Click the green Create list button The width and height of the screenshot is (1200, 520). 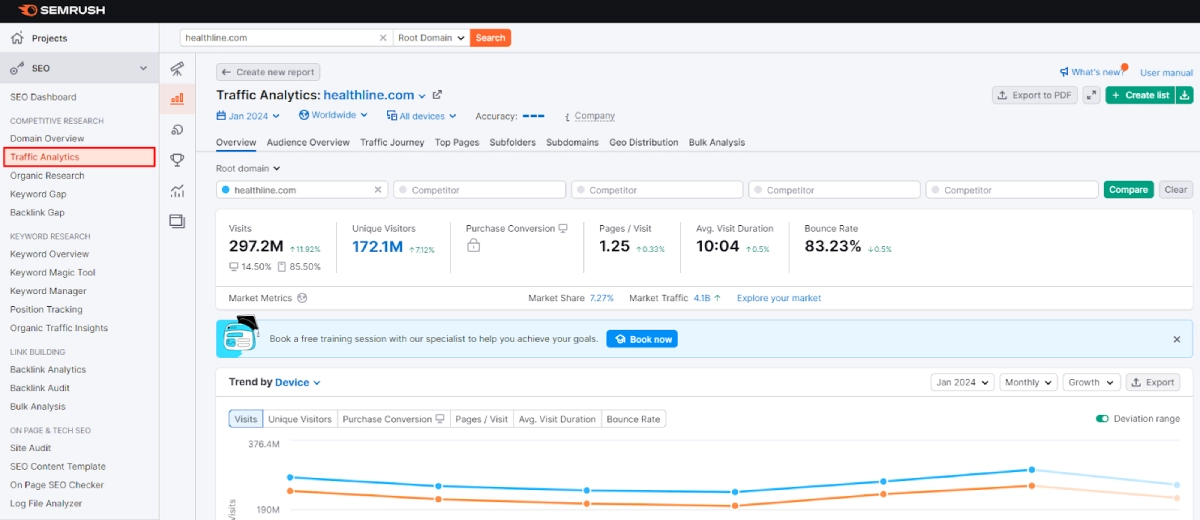1140,95
